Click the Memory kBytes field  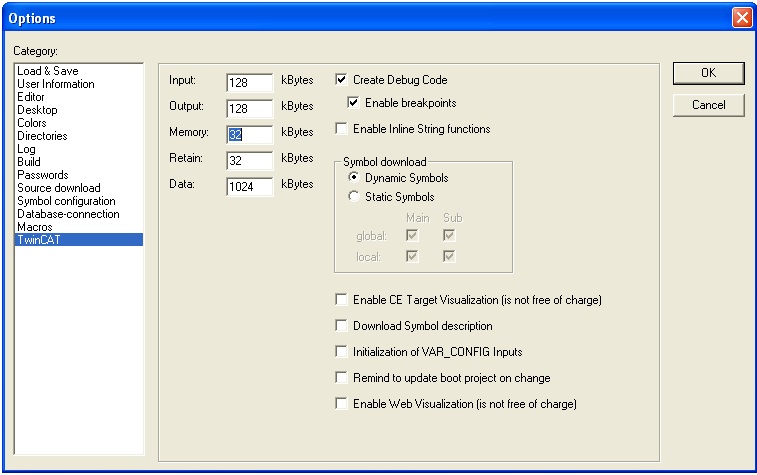[x=250, y=135]
